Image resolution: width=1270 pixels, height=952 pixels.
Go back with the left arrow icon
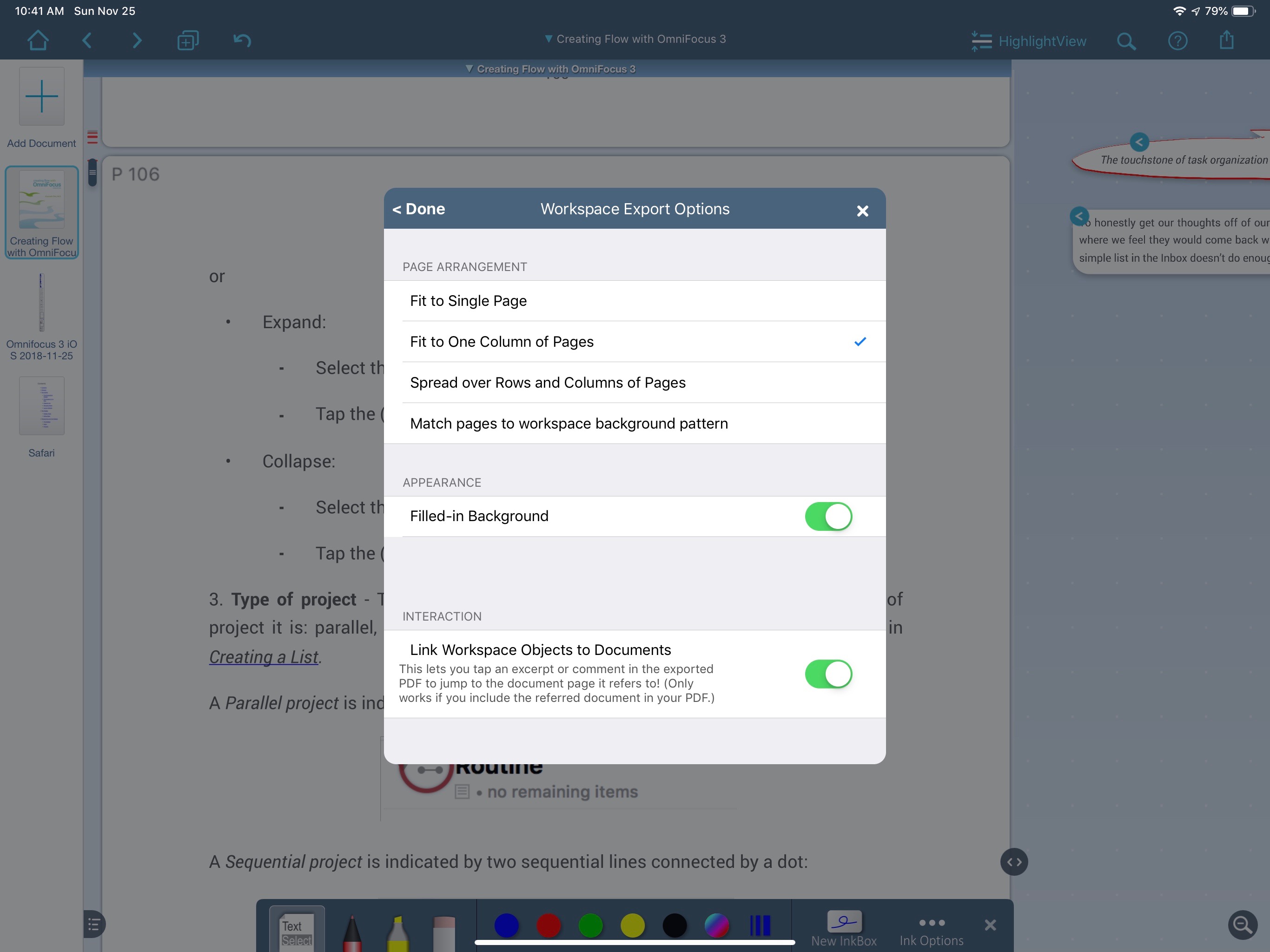point(87,41)
